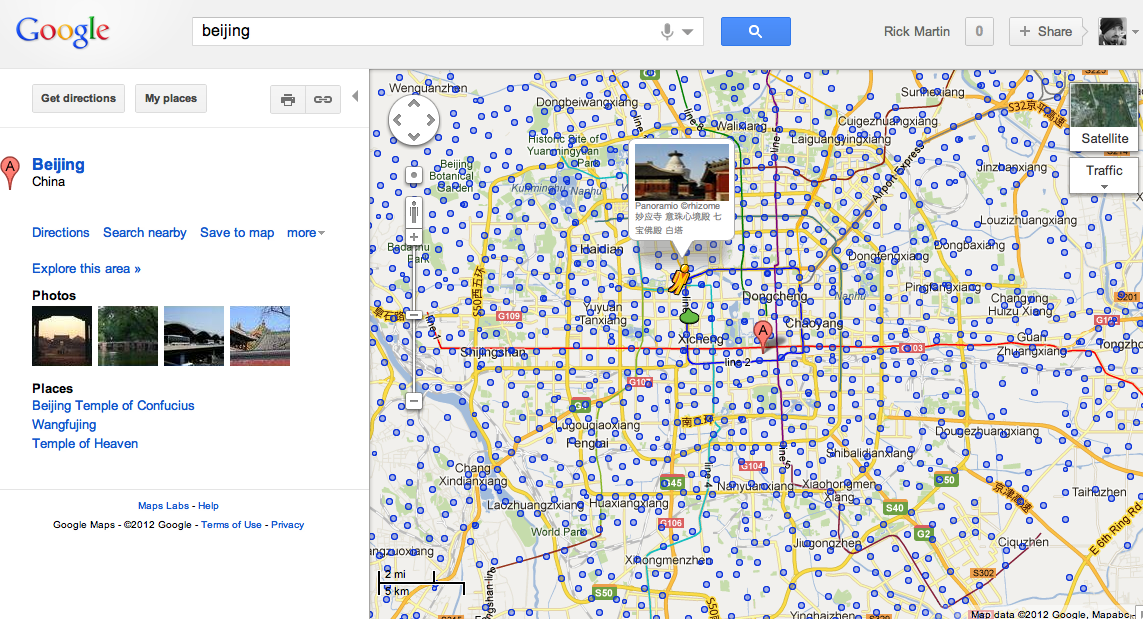Open the Get directions panel
This screenshot has width=1143, height=619.
pos(78,98)
